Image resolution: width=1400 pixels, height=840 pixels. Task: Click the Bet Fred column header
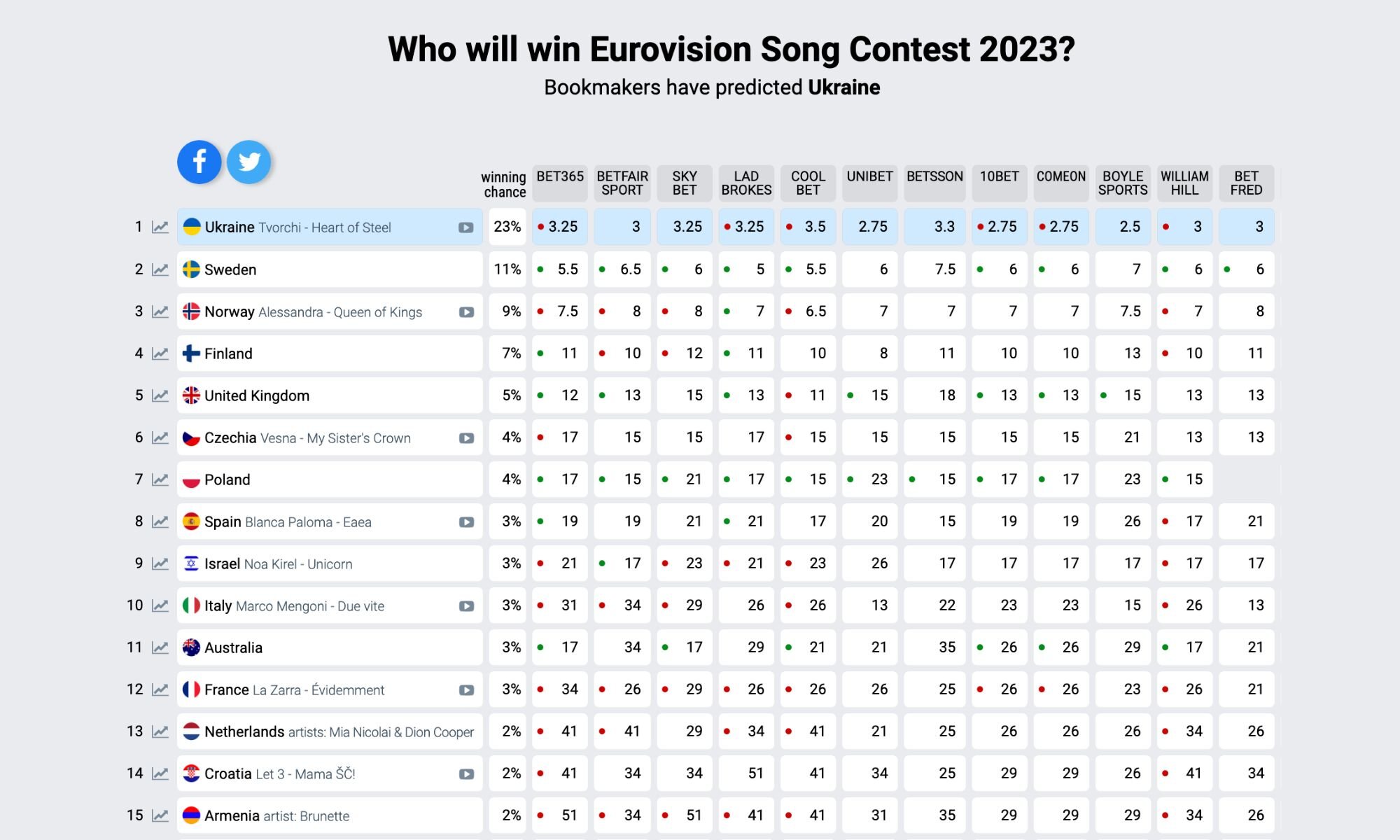[1246, 183]
